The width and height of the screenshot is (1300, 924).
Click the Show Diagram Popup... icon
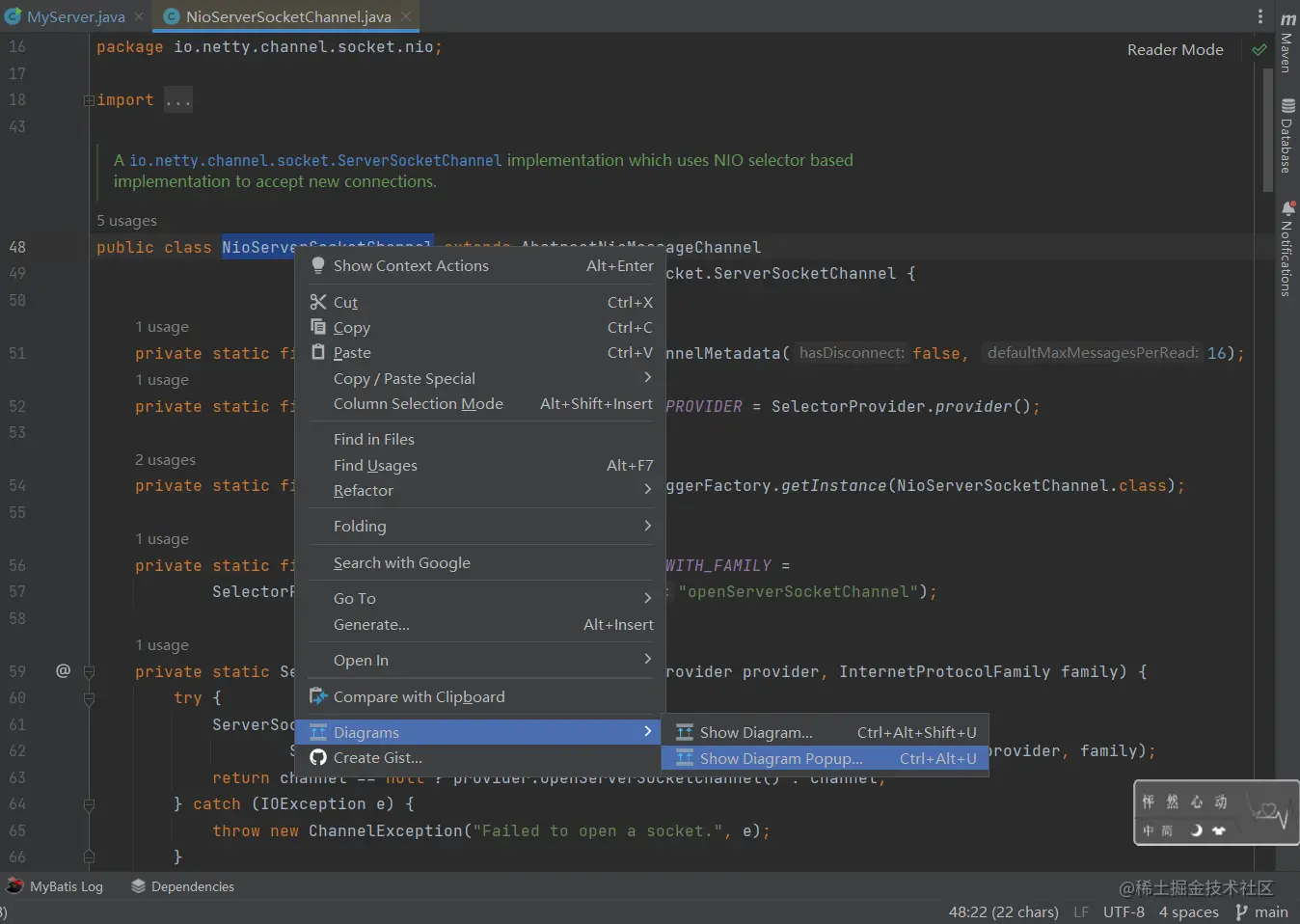(x=685, y=758)
